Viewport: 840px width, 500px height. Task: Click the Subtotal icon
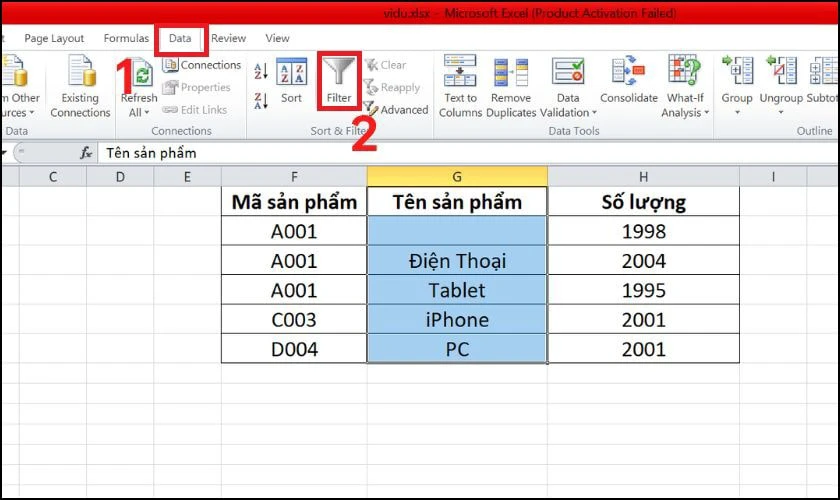823,70
